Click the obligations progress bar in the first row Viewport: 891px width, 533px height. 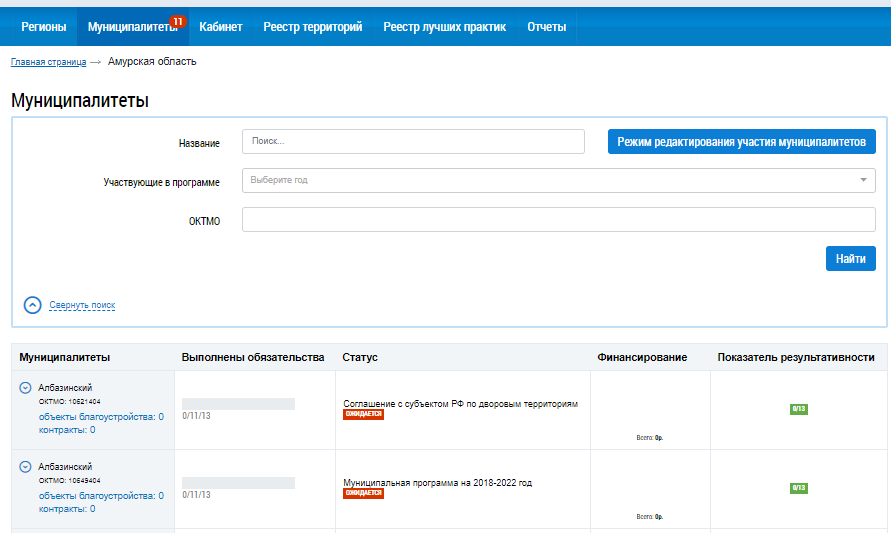click(x=238, y=404)
